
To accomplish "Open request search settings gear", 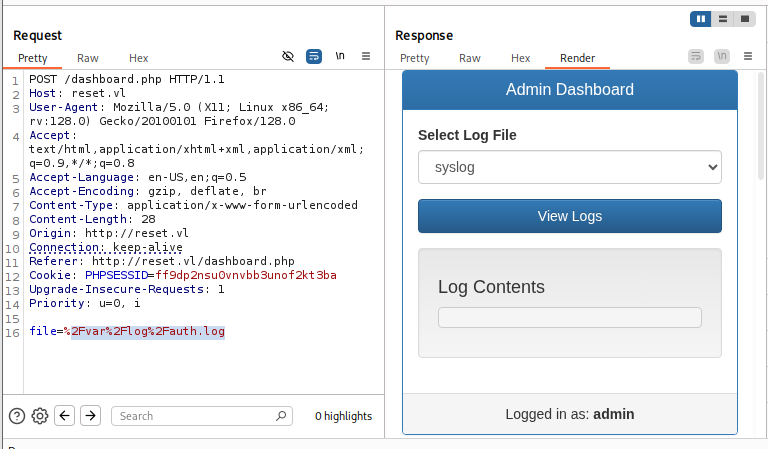I will (x=40, y=416).
